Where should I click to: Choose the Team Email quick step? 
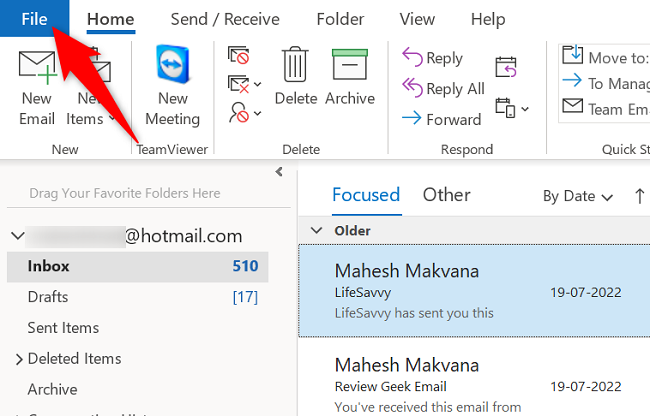click(605, 109)
